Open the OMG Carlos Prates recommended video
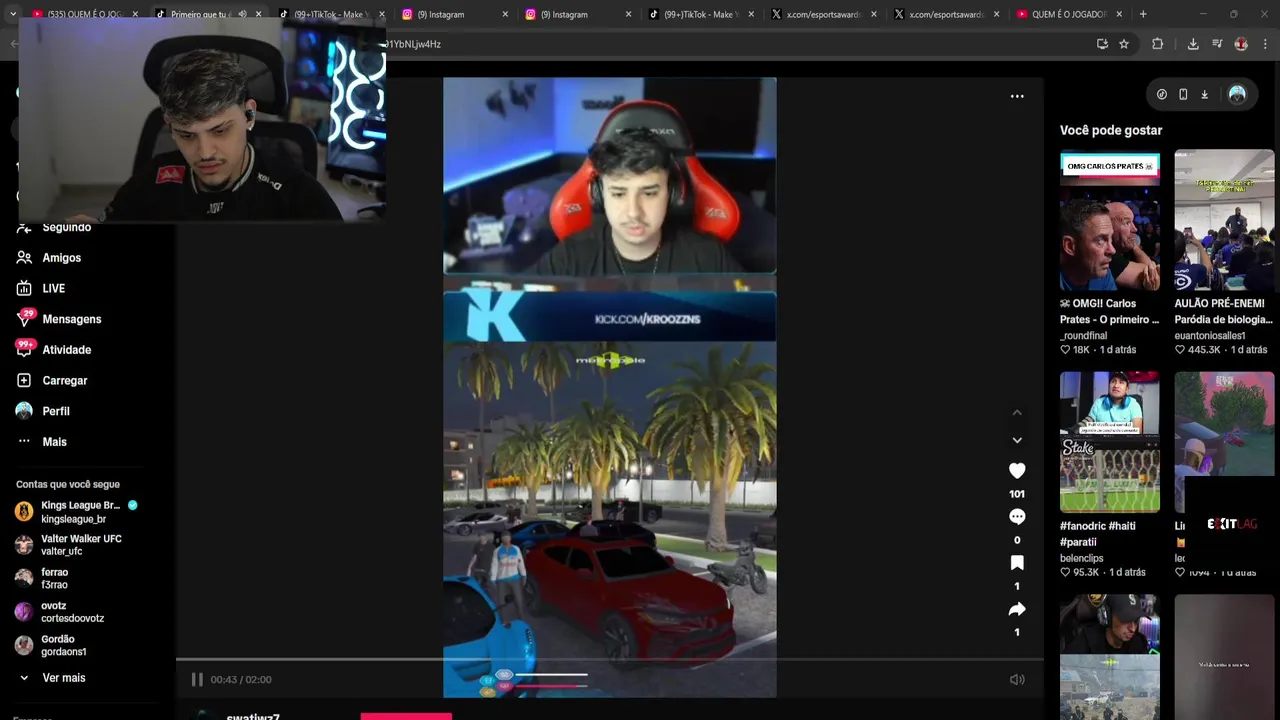 [1110, 220]
